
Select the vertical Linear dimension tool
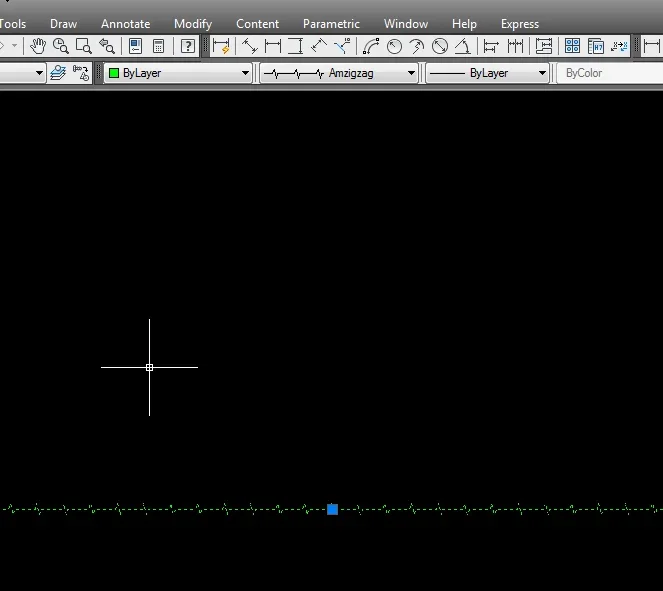point(296,46)
